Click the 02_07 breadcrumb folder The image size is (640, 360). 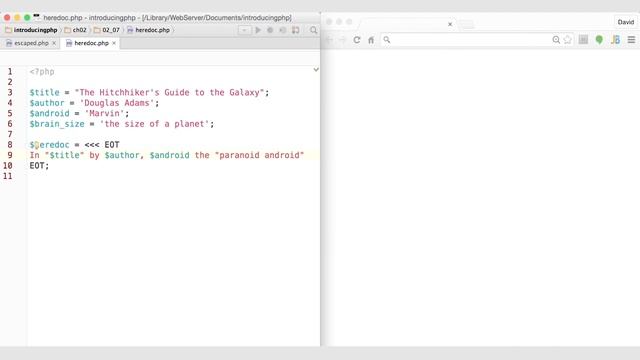tap(107, 30)
